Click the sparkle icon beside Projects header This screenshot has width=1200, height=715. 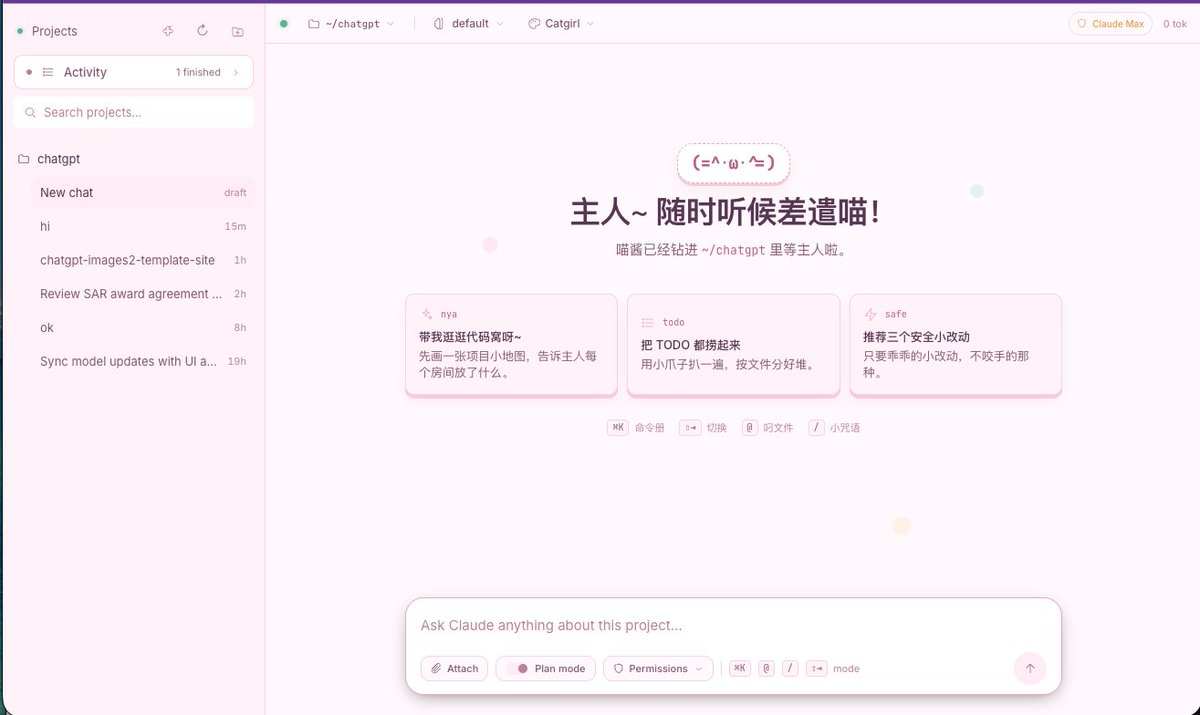click(168, 31)
